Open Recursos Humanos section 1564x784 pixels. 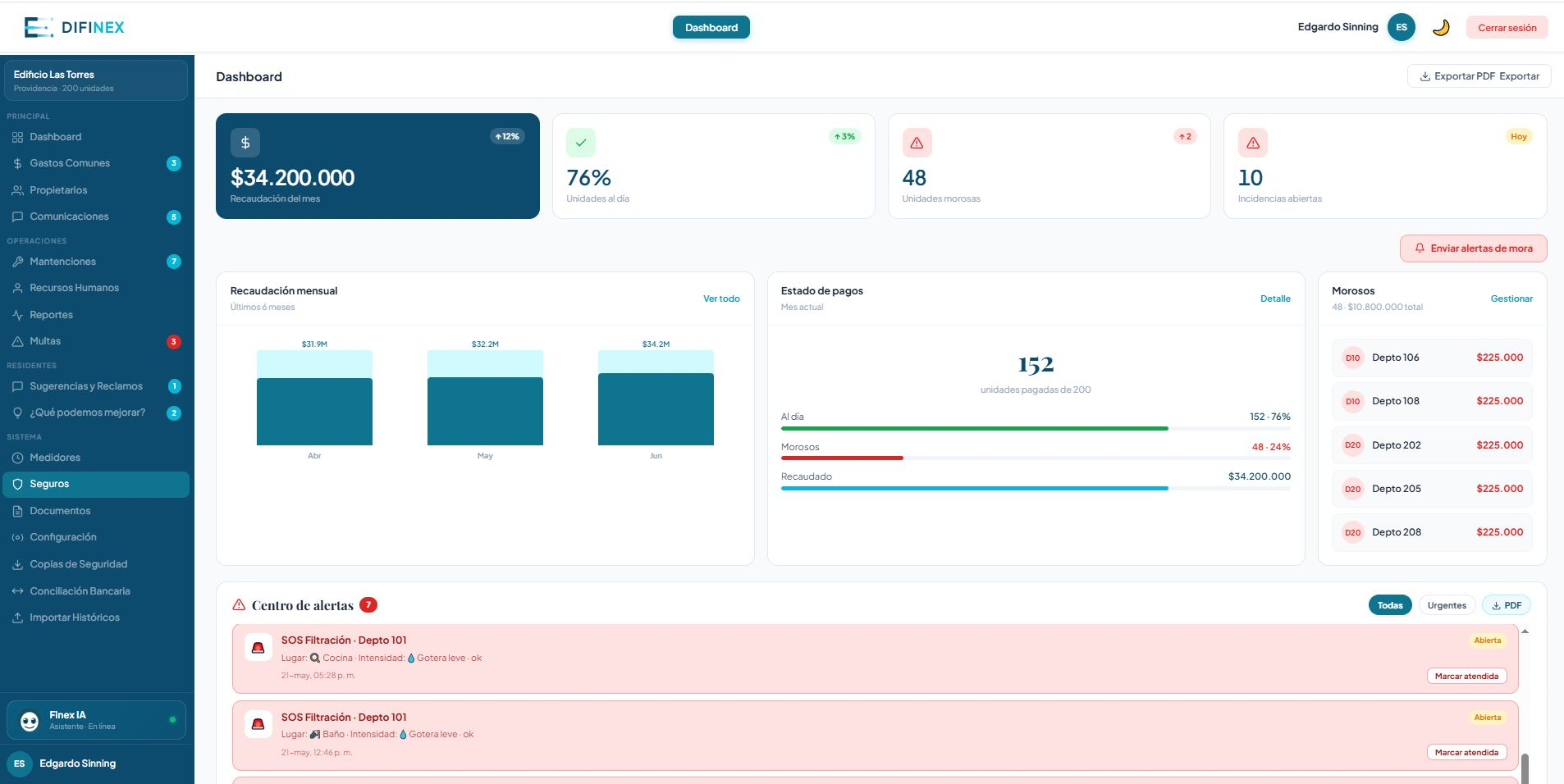click(97, 288)
